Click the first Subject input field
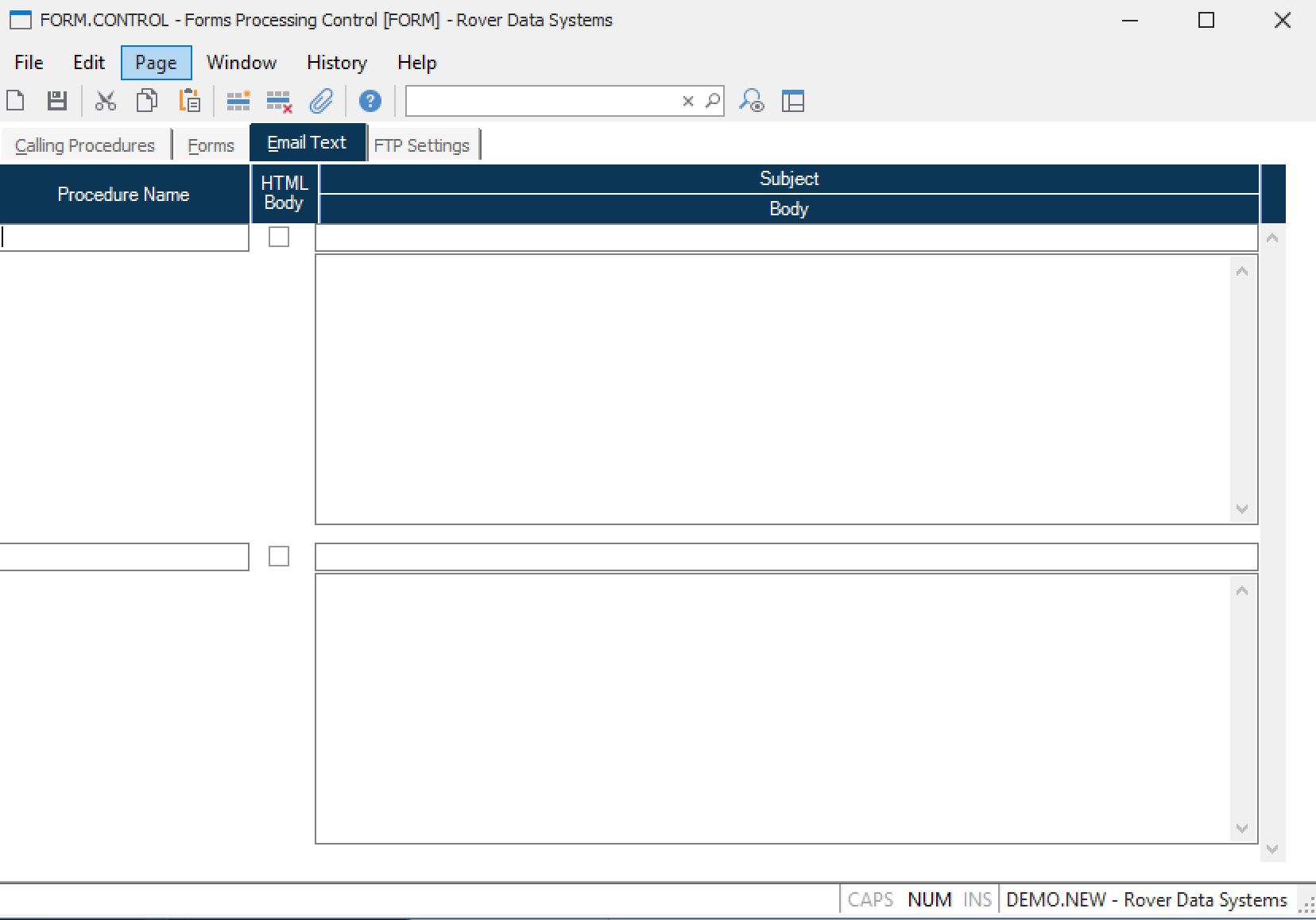The height and width of the screenshot is (920, 1316). tap(786, 238)
